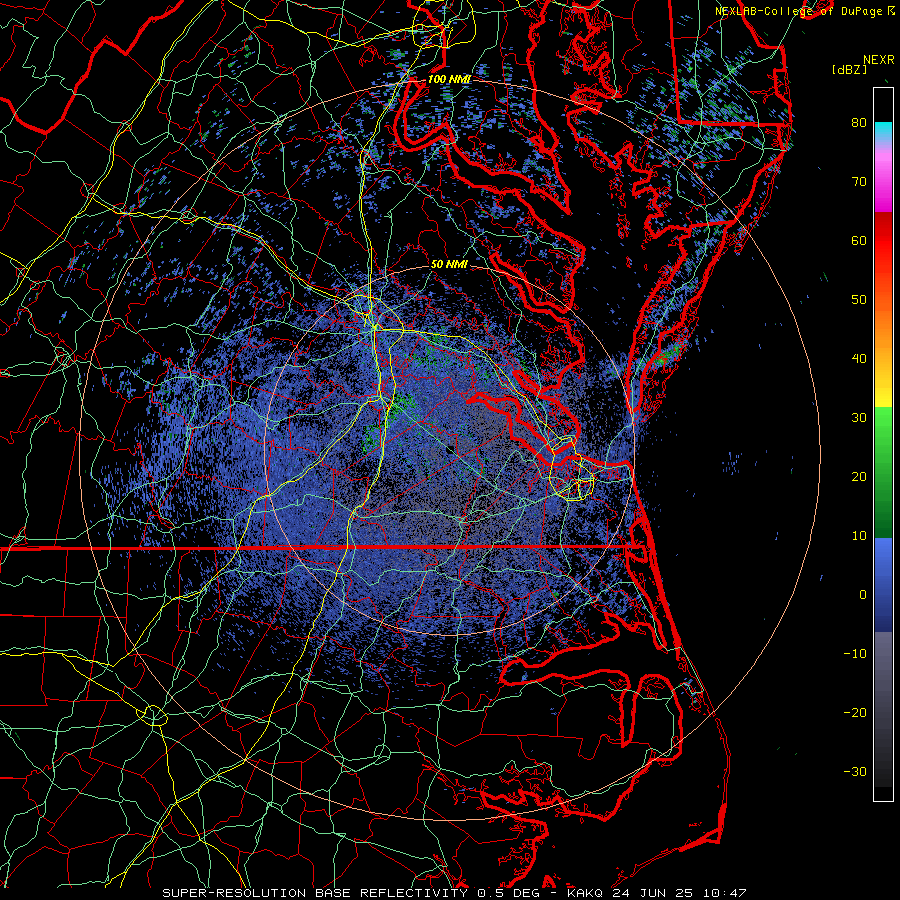Click the NEXR product label
The image size is (900, 900).
(879, 60)
